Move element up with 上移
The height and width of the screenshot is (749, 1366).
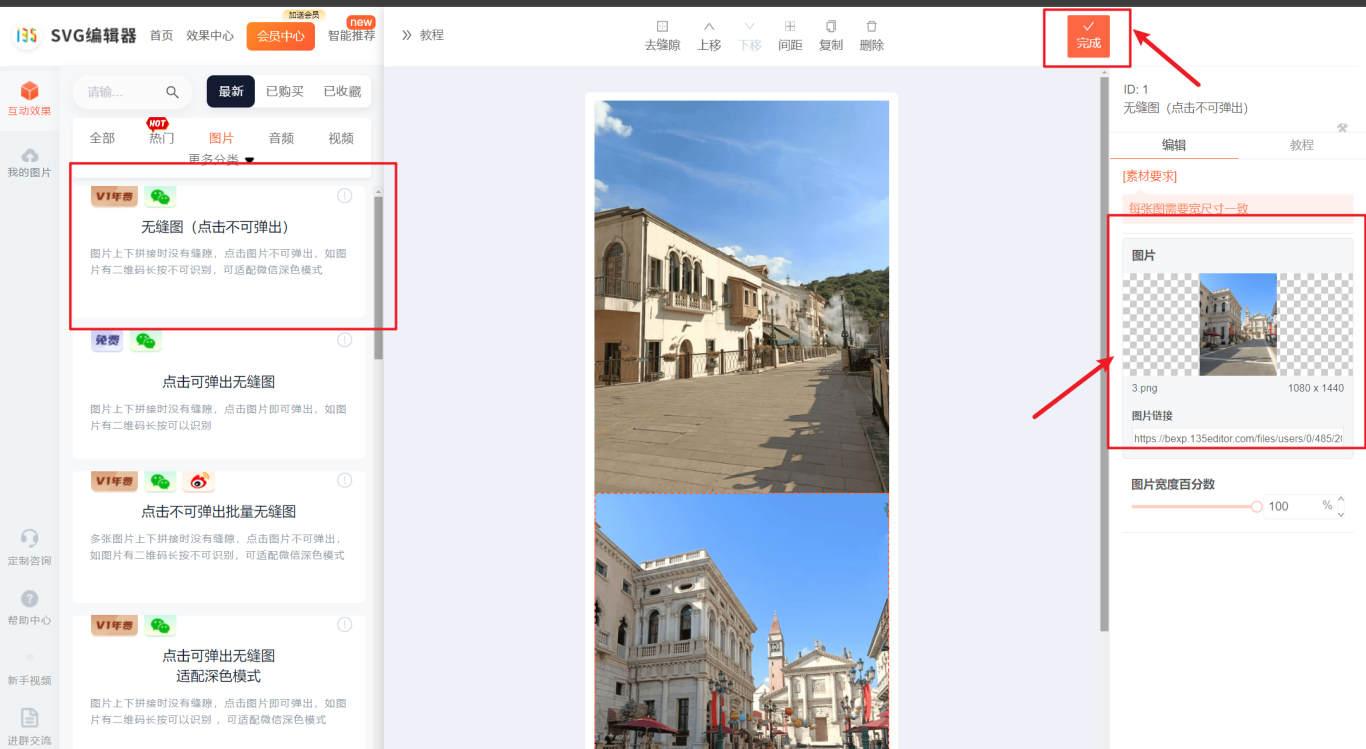[709, 36]
